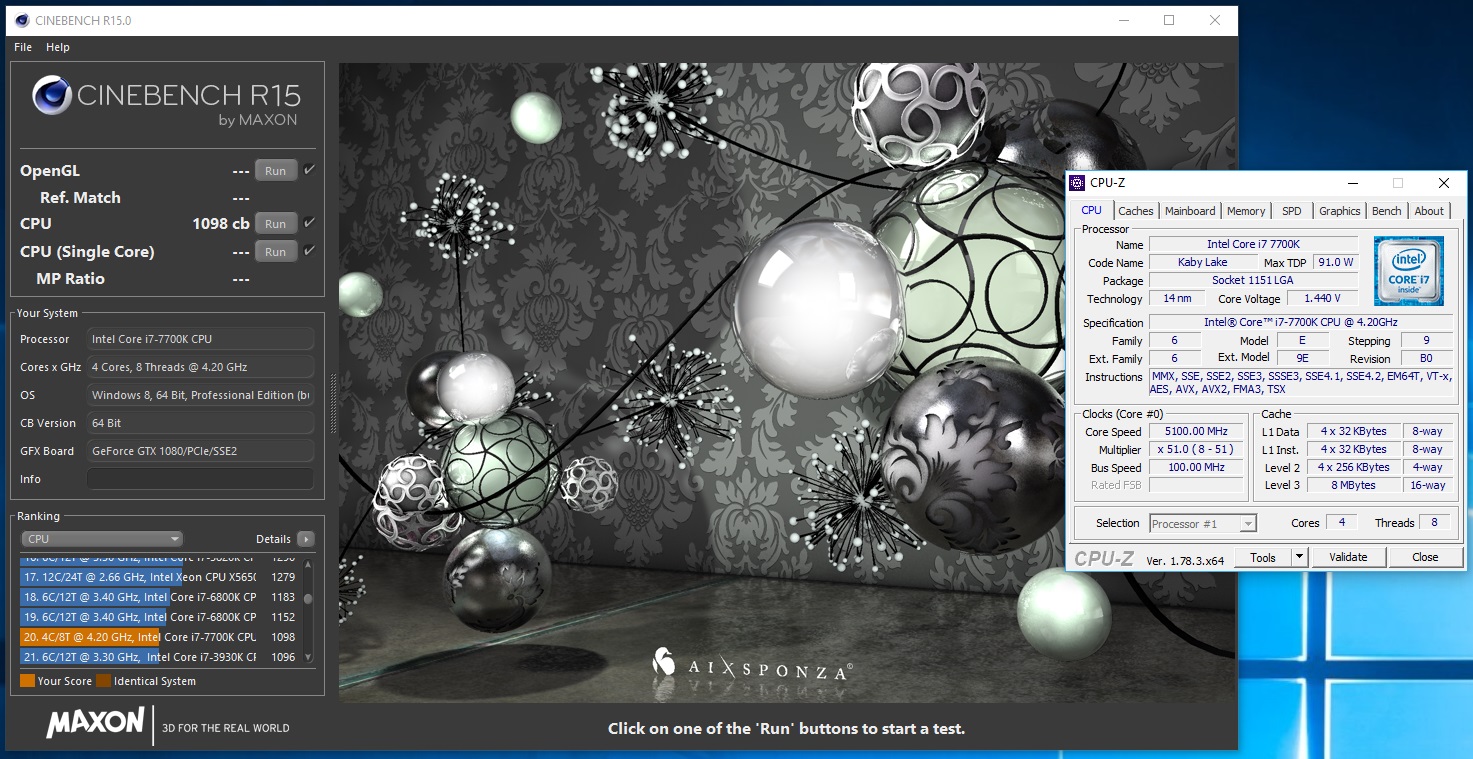Image resolution: width=1473 pixels, height=759 pixels.
Task: Open ranking Details with the arrow icon
Action: 306,539
